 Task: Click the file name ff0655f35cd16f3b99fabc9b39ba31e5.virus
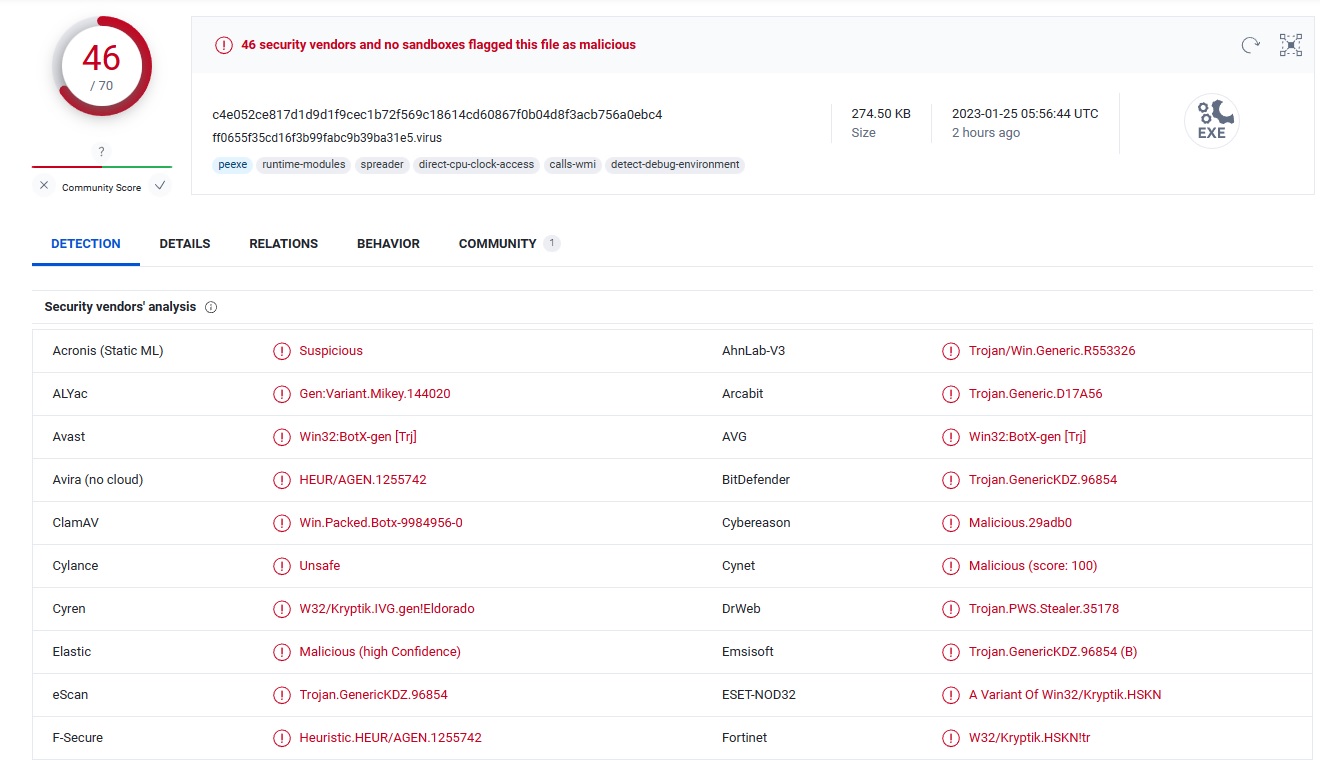327,138
